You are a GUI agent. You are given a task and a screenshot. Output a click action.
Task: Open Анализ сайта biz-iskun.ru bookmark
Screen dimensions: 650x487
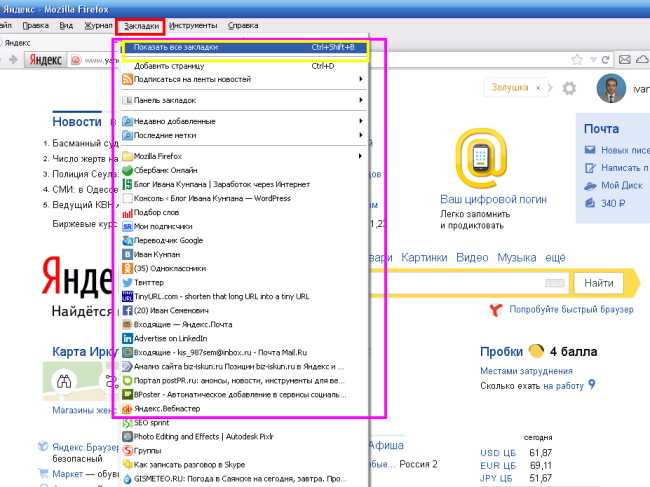click(x=244, y=367)
